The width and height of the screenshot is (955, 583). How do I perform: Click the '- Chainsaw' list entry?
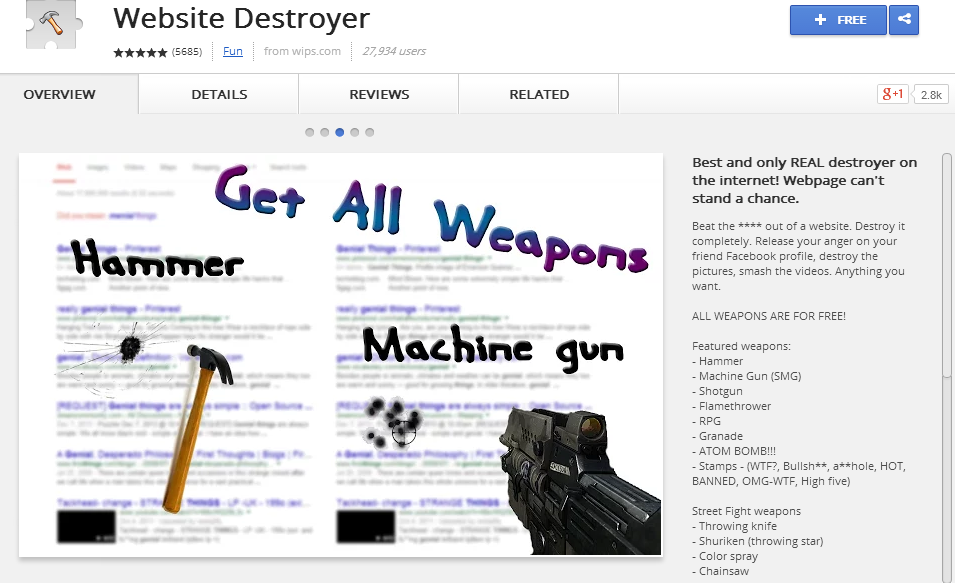tap(721, 571)
